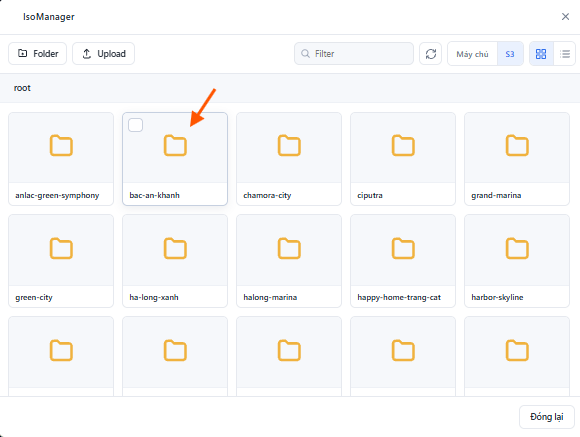Viewport: 580px width, 437px height.
Task: Open the chamora-city folder icon
Action: pos(289,145)
